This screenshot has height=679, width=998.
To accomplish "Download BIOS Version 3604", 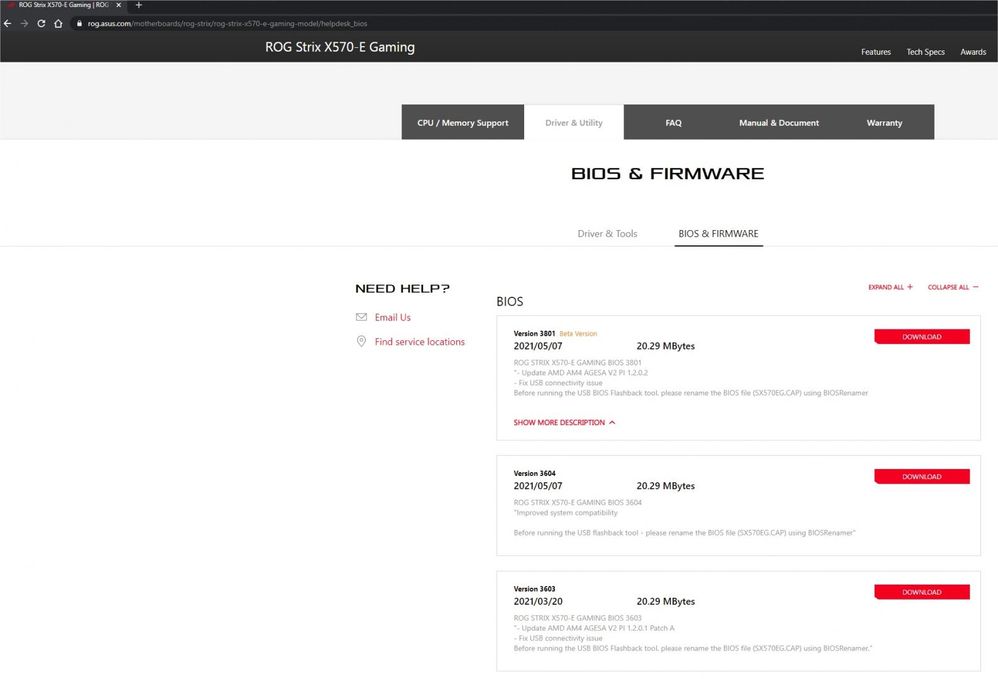I will [x=922, y=477].
